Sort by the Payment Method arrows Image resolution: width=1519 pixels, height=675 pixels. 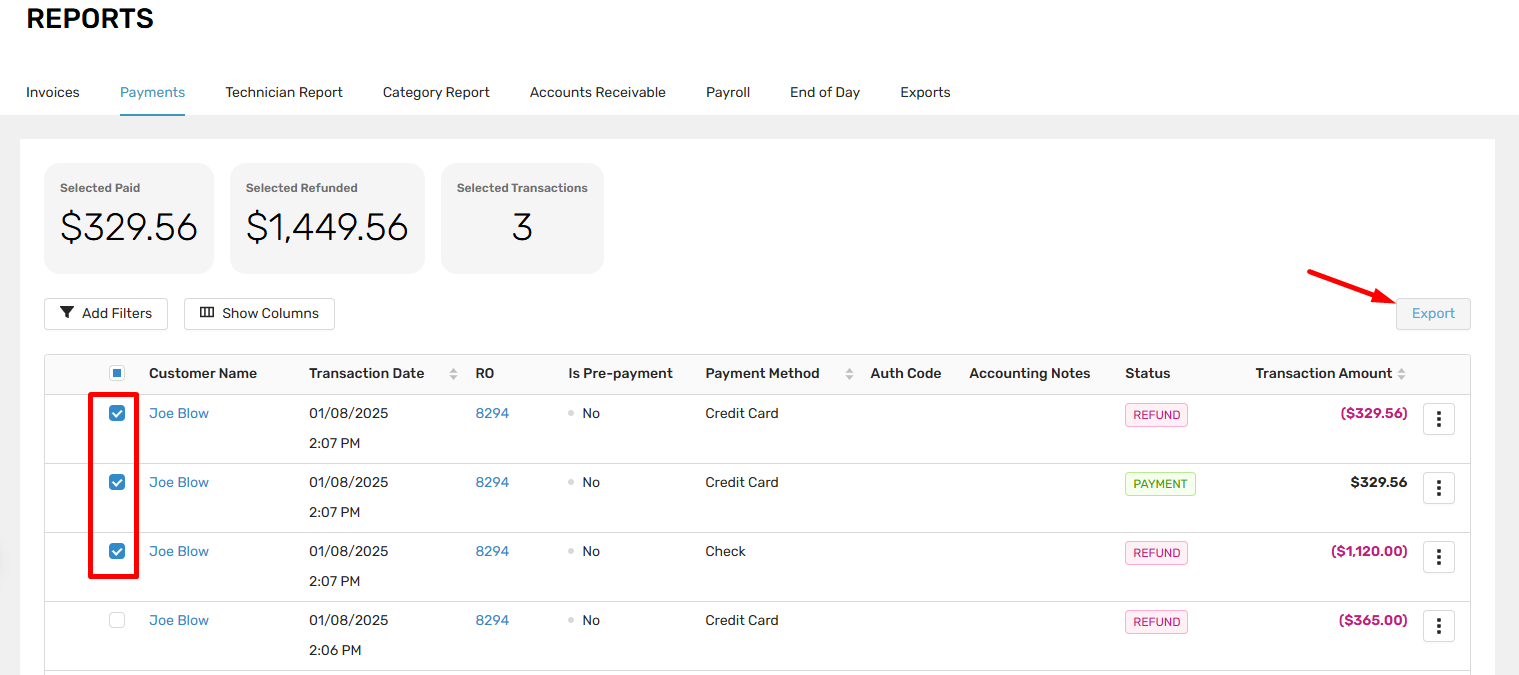pos(849,374)
